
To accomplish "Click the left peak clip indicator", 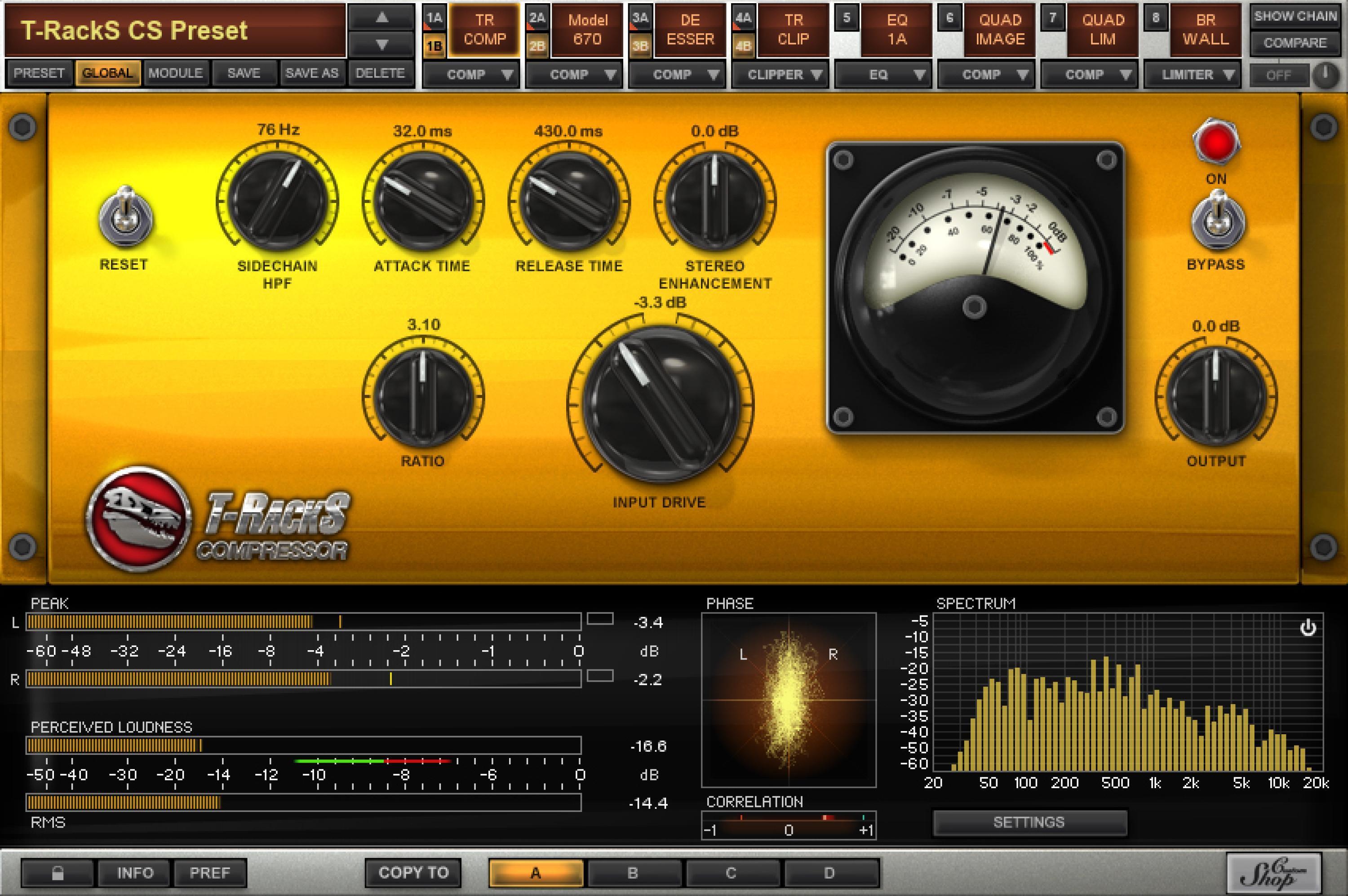I will click(600, 619).
